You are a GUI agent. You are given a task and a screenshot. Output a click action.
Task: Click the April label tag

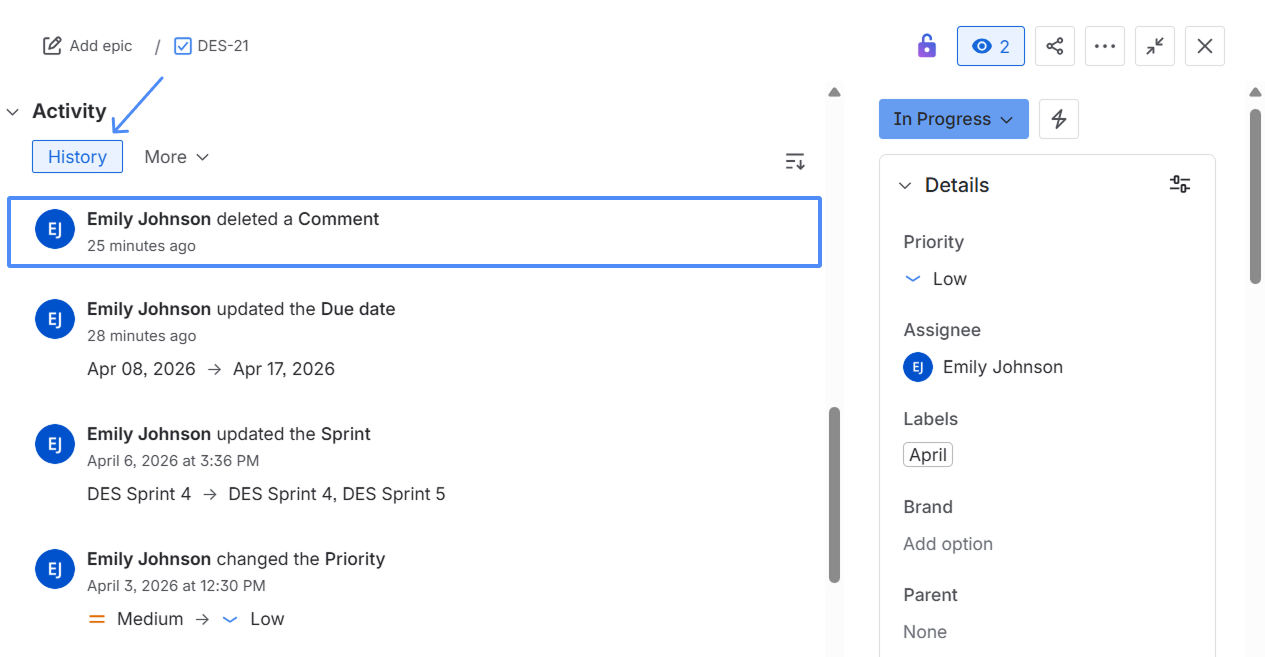[928, 455]
